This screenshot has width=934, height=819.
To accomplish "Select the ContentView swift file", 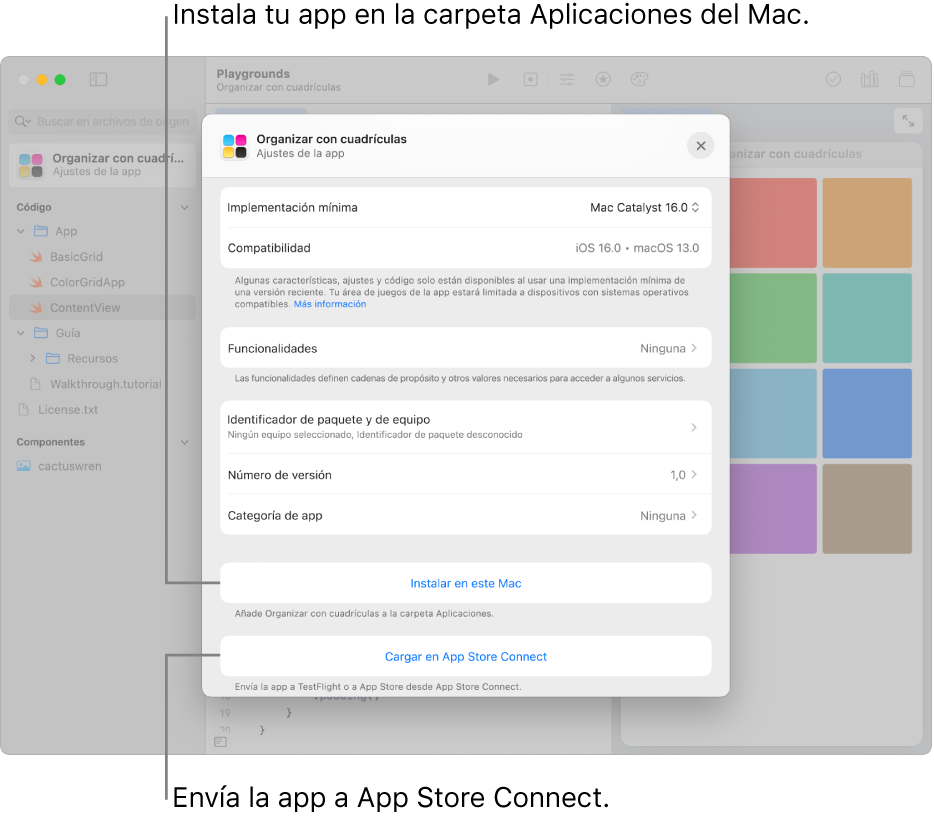I will click(x=102, y=307).
